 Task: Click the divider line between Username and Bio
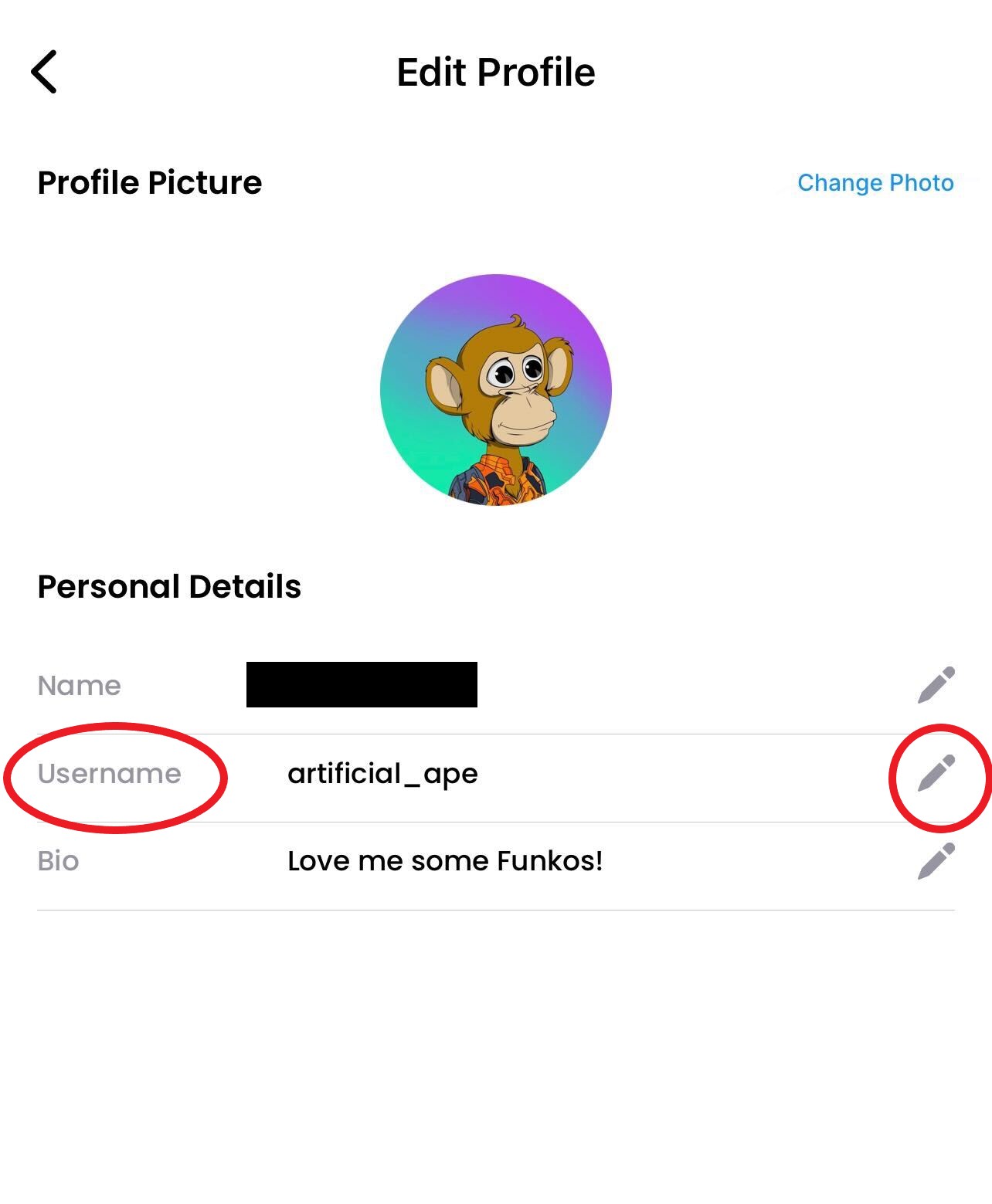pos(541,822)
